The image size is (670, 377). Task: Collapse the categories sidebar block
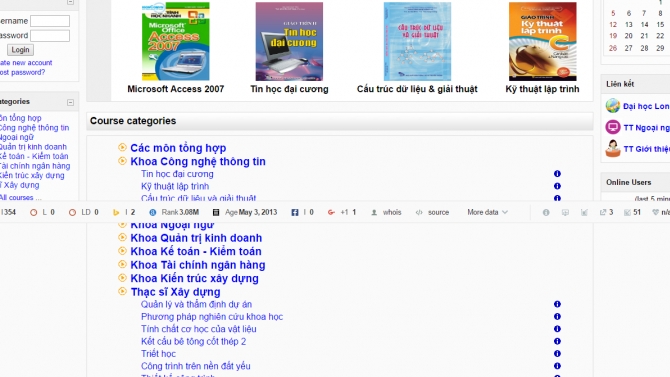pos(71,102)
